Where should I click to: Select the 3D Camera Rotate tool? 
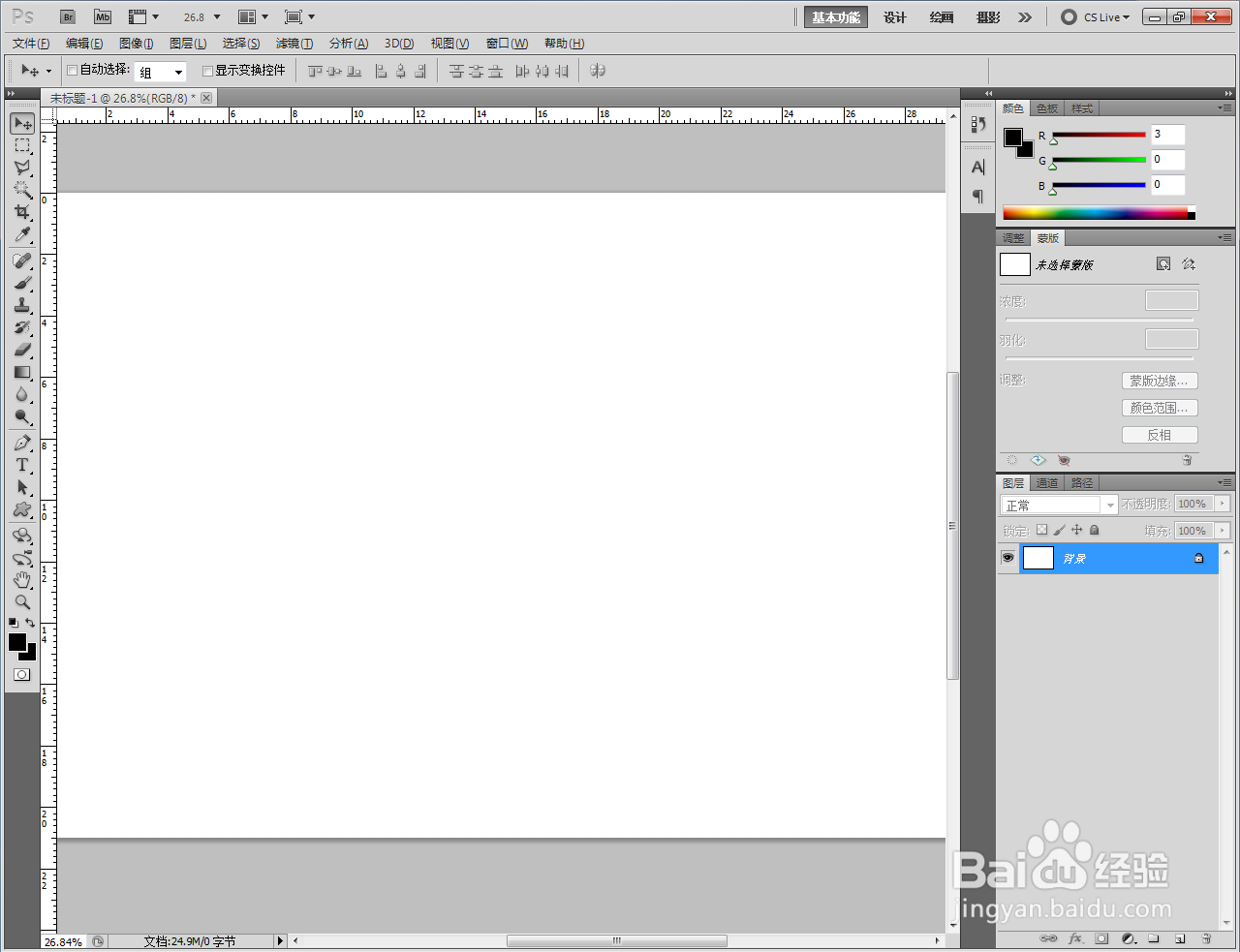(x=22, y=558)
